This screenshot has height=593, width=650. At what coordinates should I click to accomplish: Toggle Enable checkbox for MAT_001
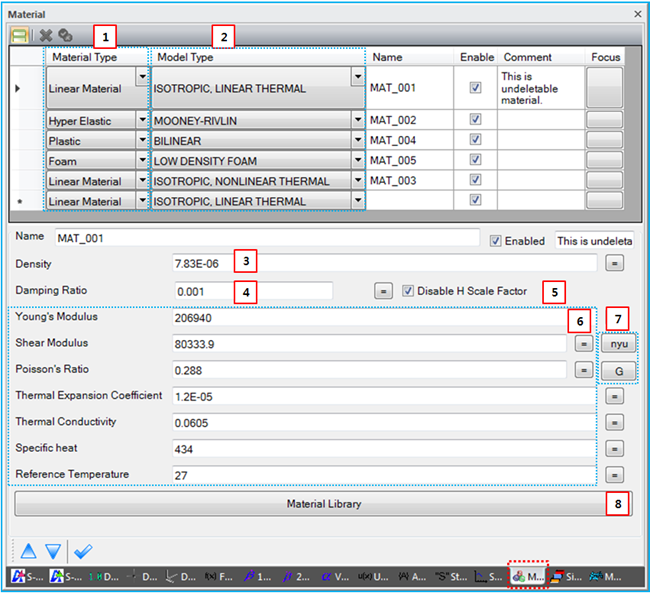(x=475, y=87)
